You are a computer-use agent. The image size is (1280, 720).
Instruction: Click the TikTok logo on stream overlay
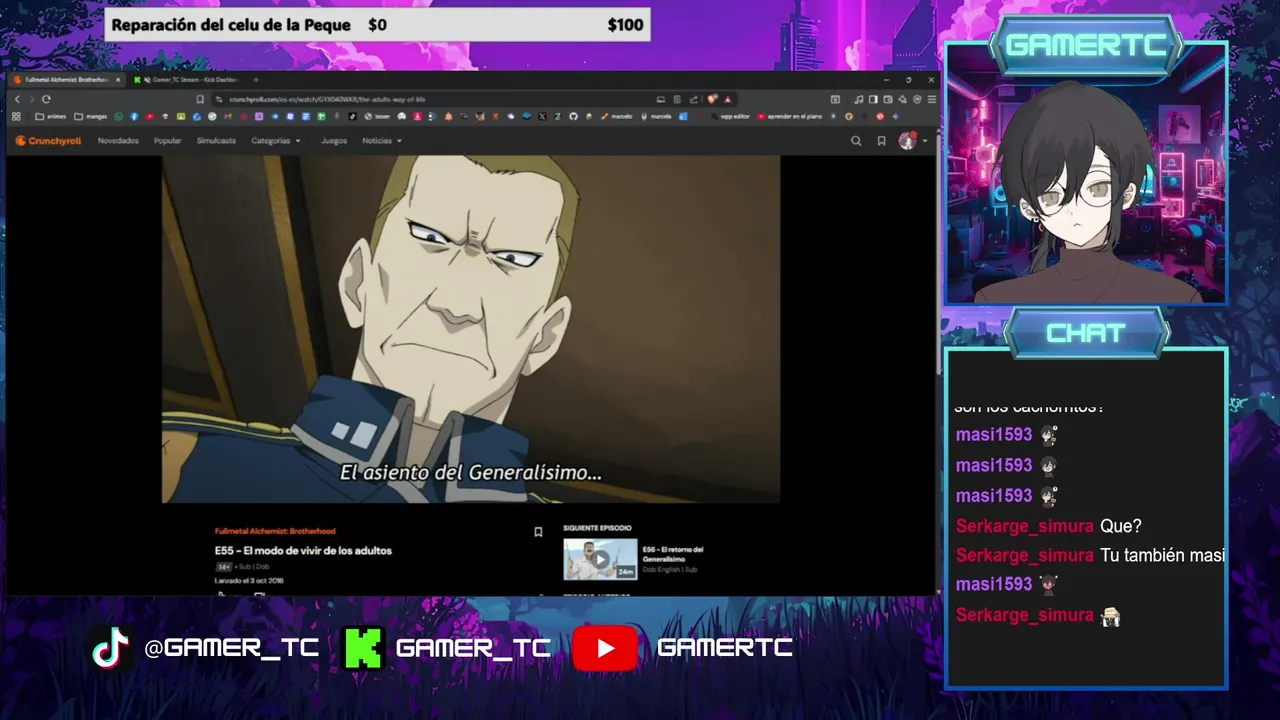tap(110, 648)
